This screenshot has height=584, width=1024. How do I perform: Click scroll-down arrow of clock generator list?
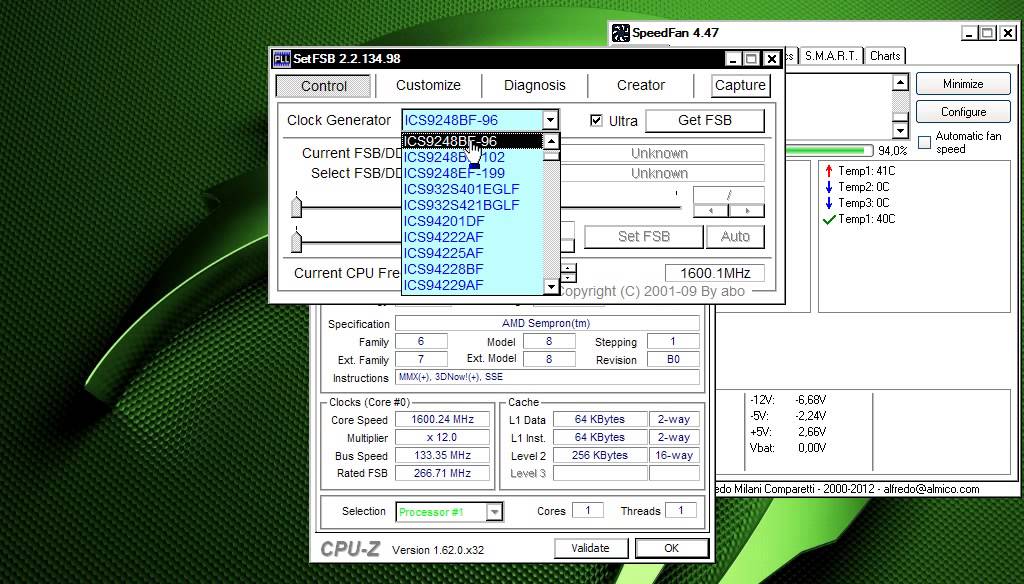coord(551,286)
